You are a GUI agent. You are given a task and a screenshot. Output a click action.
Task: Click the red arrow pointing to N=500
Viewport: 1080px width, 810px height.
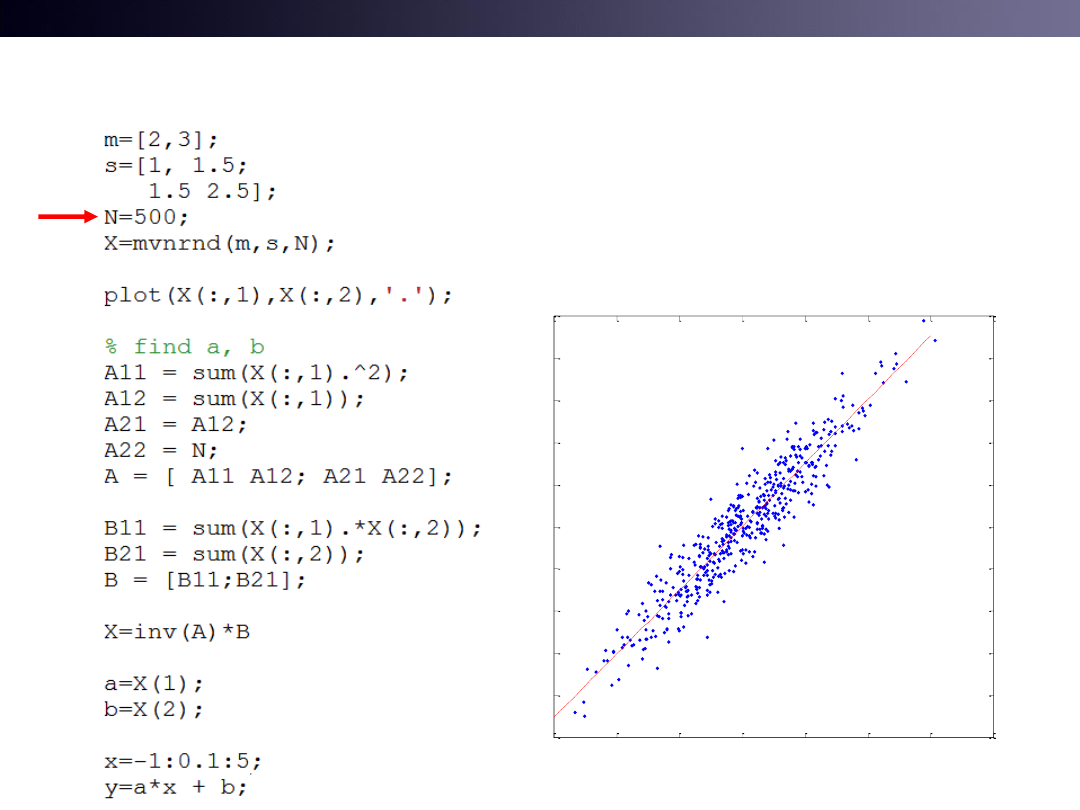[x=69, y=216]
